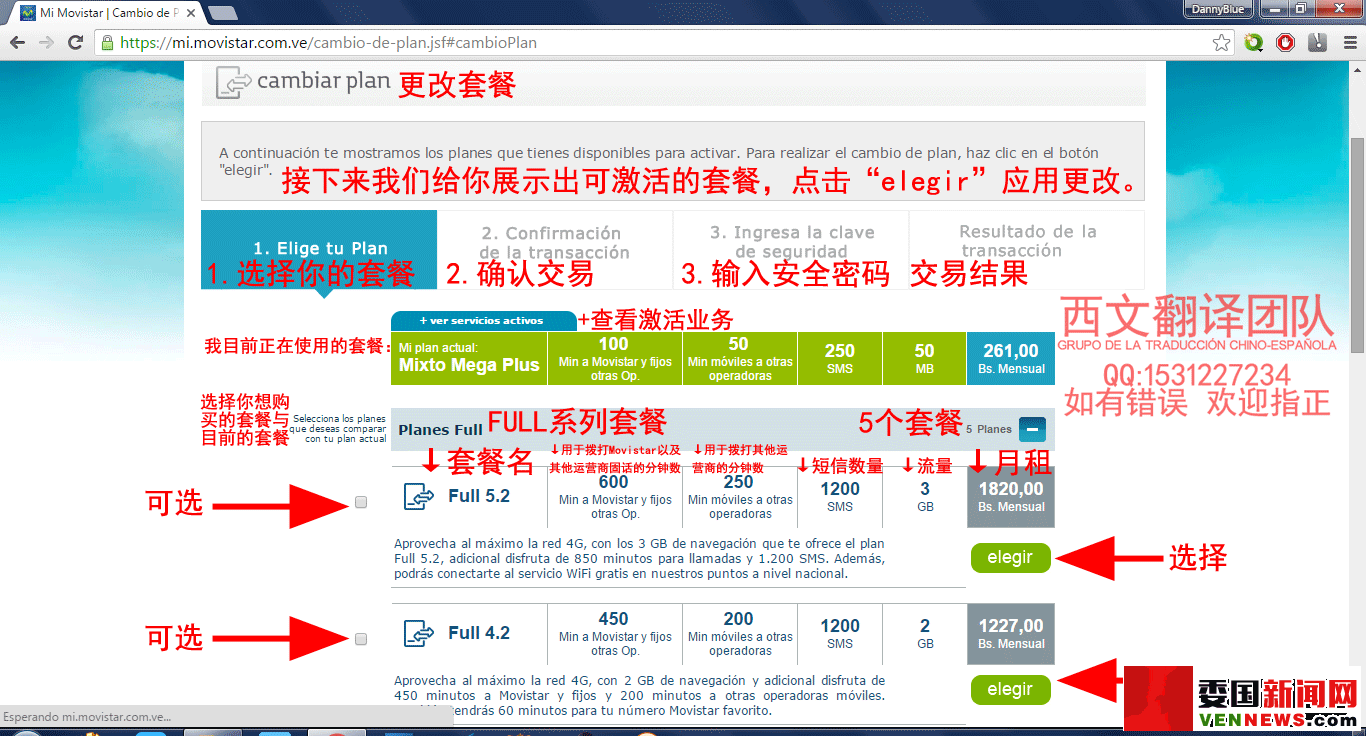Image resolution: width=1366 pixels, height=736 pixels.
Task: Open the DannyBlue profile button
Action: point(1219,9)
